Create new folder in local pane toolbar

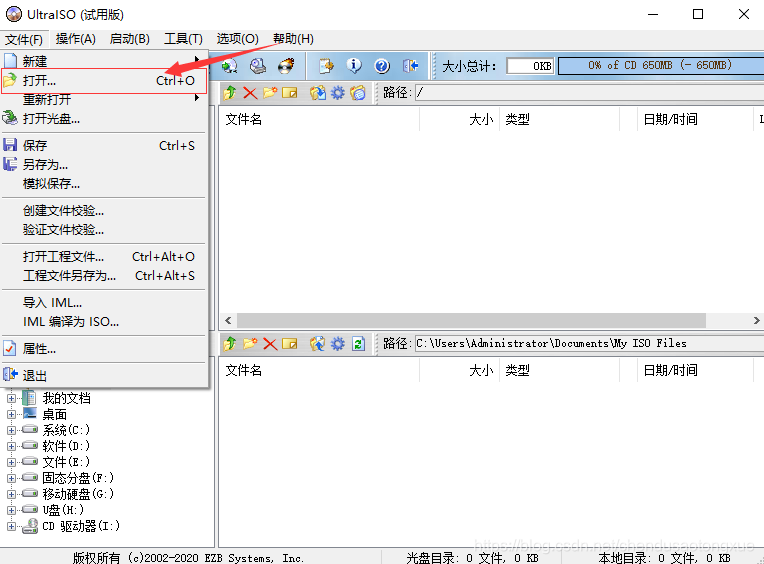point(250,344)
